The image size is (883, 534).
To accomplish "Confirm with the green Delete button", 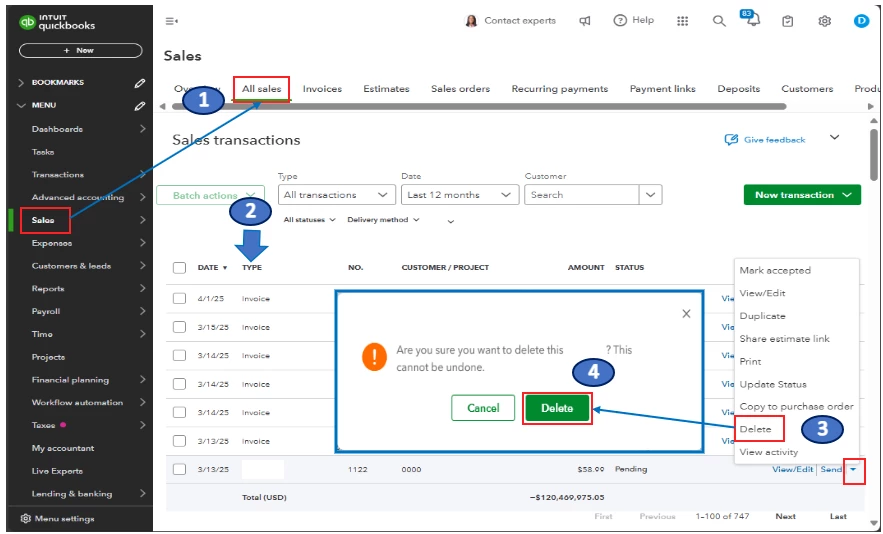I will point(557,408).
